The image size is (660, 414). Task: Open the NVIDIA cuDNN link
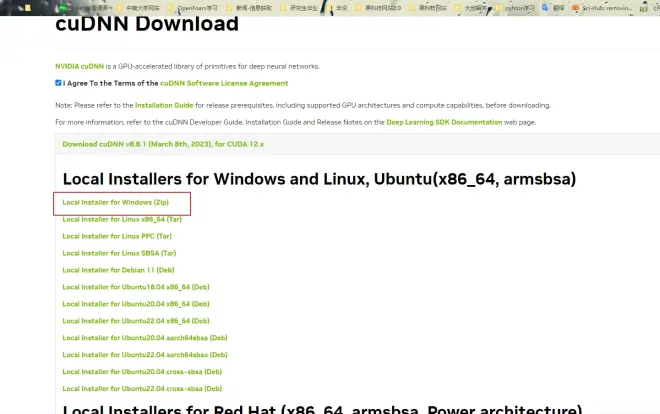coord(80,66)
